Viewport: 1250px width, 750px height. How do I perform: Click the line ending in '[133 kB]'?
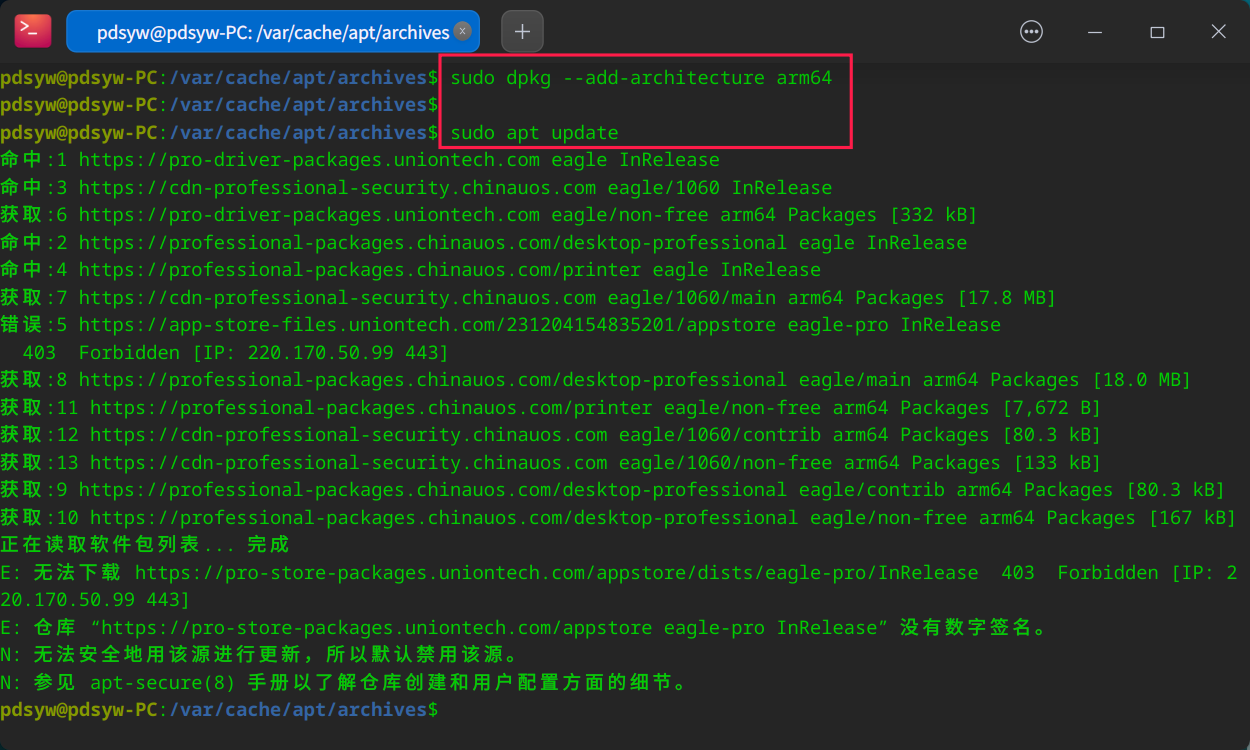coord(551,463)
